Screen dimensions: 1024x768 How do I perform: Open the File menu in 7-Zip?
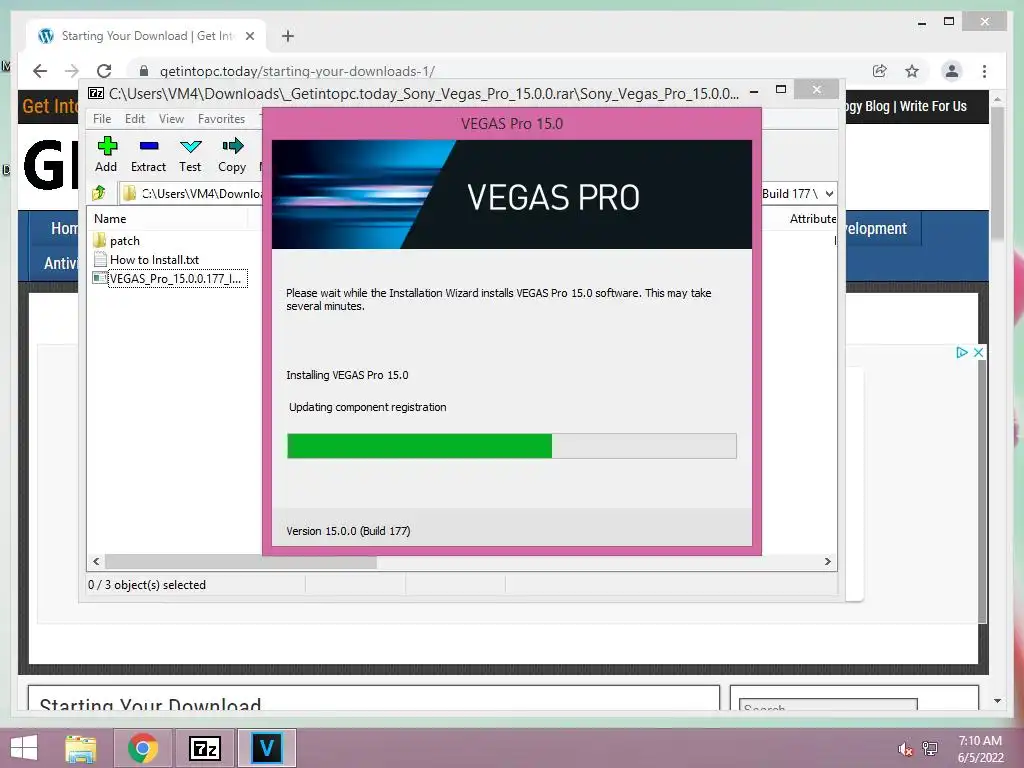click(102, 119)
